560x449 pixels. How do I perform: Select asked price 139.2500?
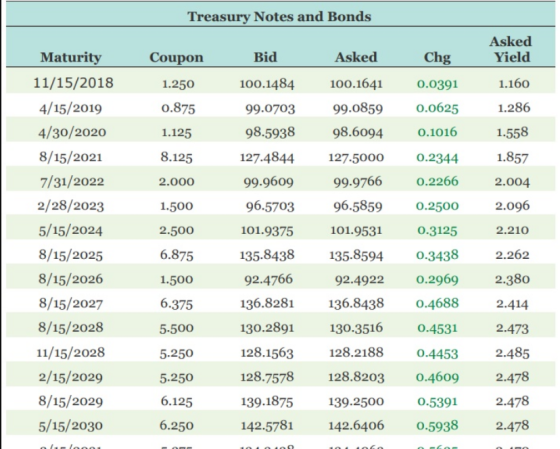[356, 401]
